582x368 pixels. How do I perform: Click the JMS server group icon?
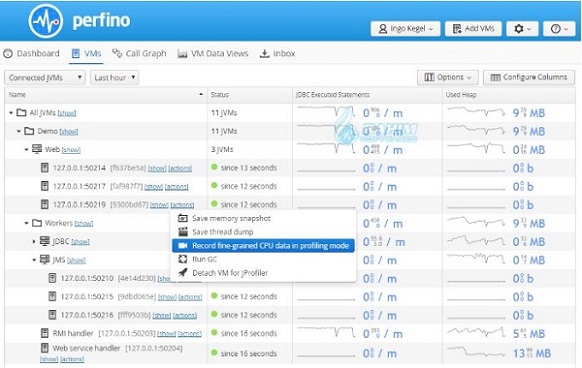coord(45,259)
